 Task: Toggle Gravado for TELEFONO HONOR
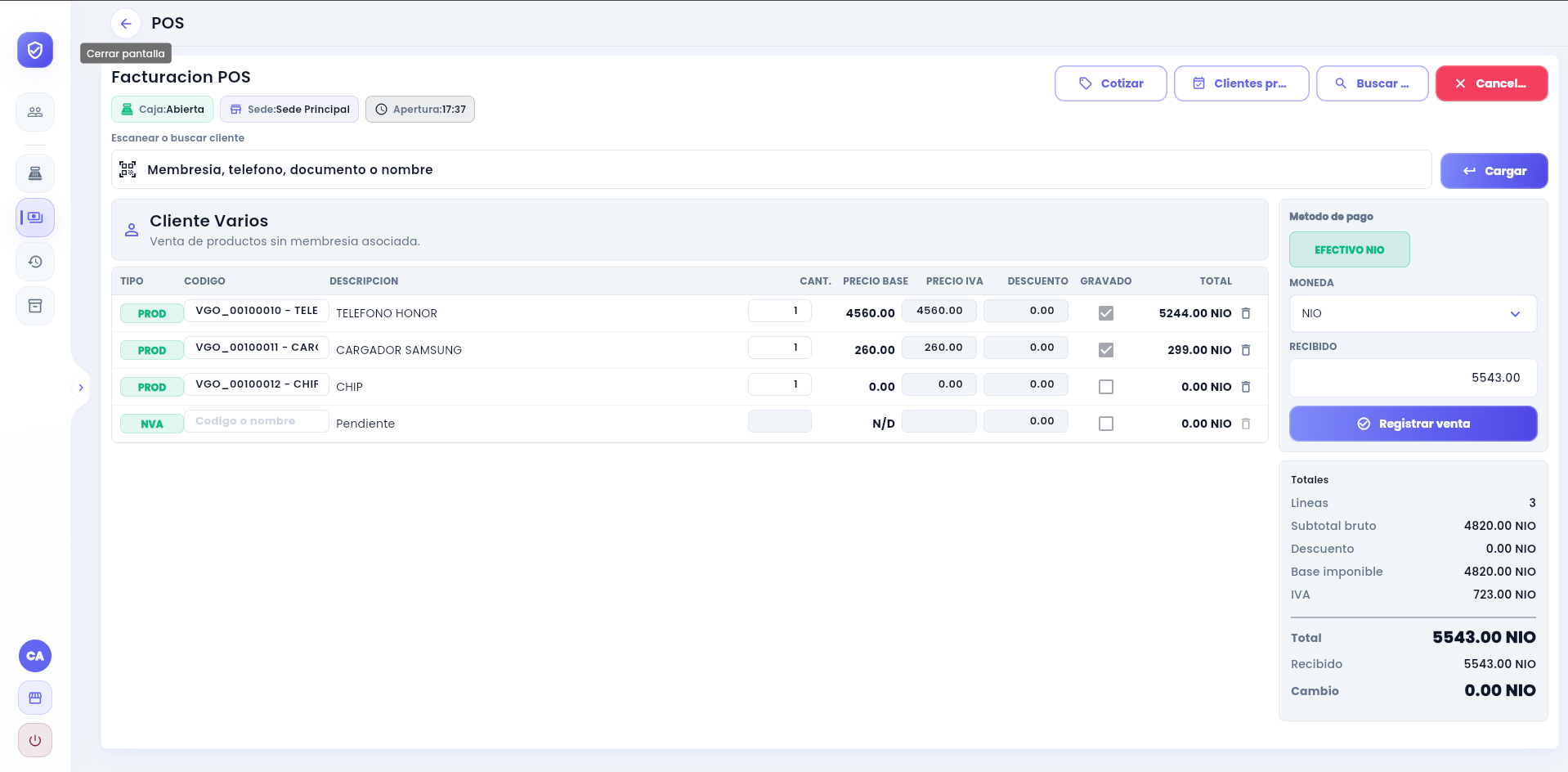point(1106,313)
